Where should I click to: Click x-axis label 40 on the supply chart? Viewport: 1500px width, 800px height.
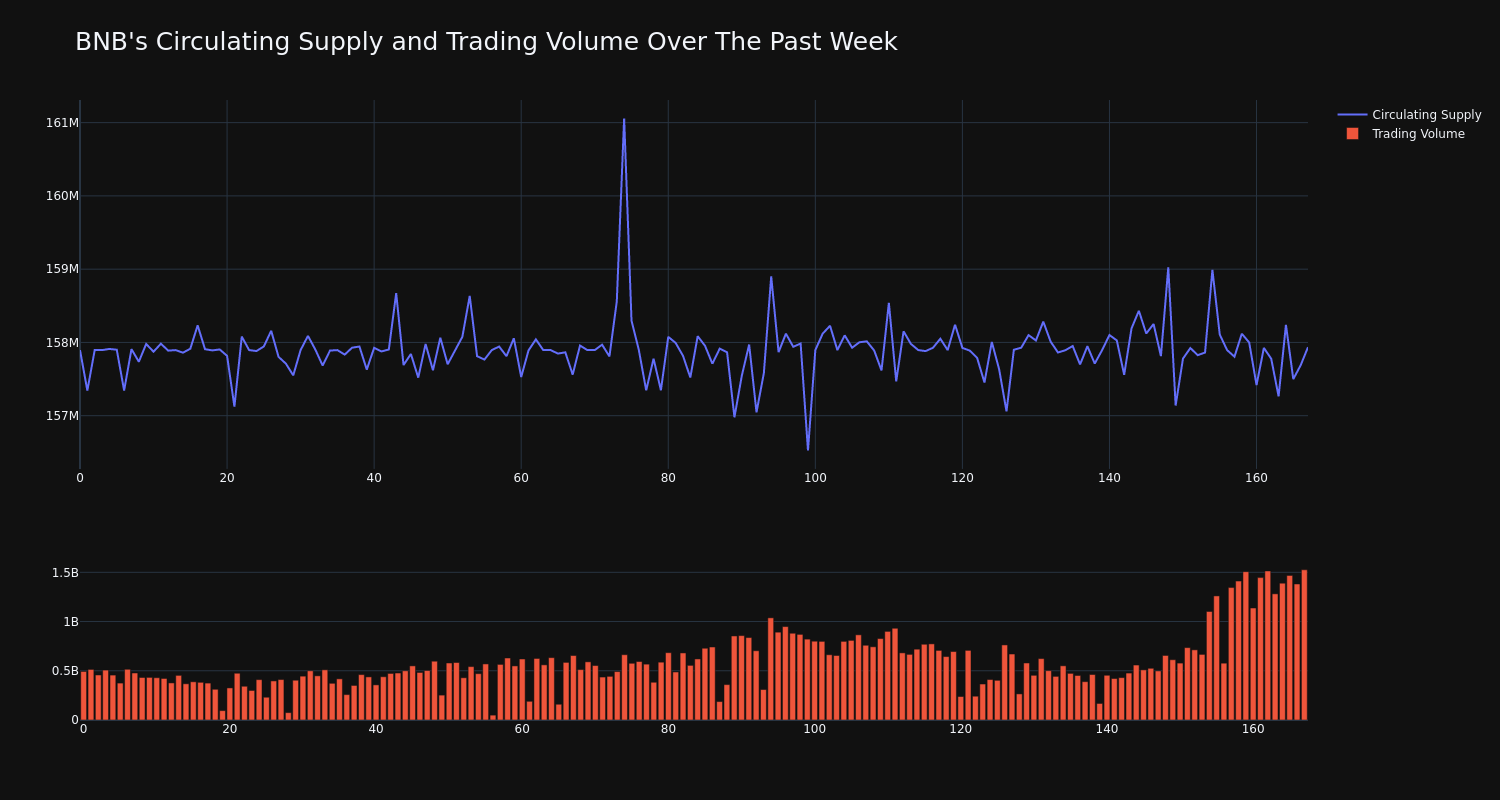coord(374,478)
